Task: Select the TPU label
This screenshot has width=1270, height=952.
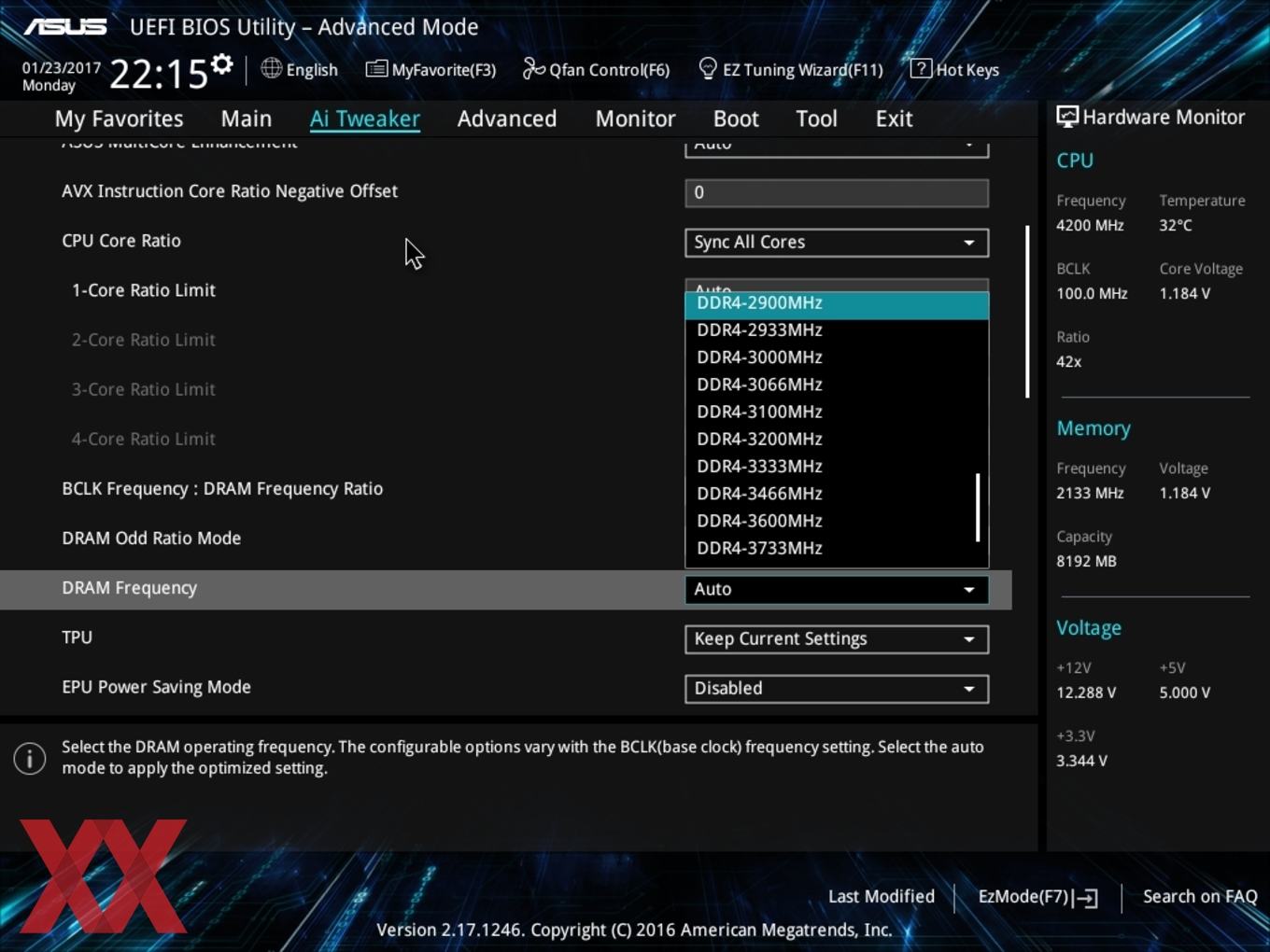Action: coord(78,637)
